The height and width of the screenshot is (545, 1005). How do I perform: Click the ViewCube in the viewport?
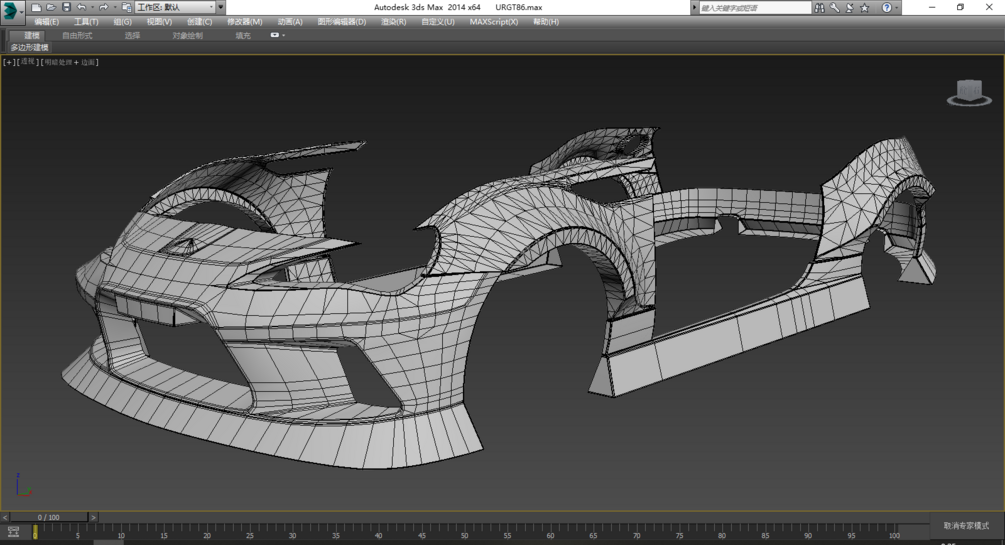click(x=968, y=92)
